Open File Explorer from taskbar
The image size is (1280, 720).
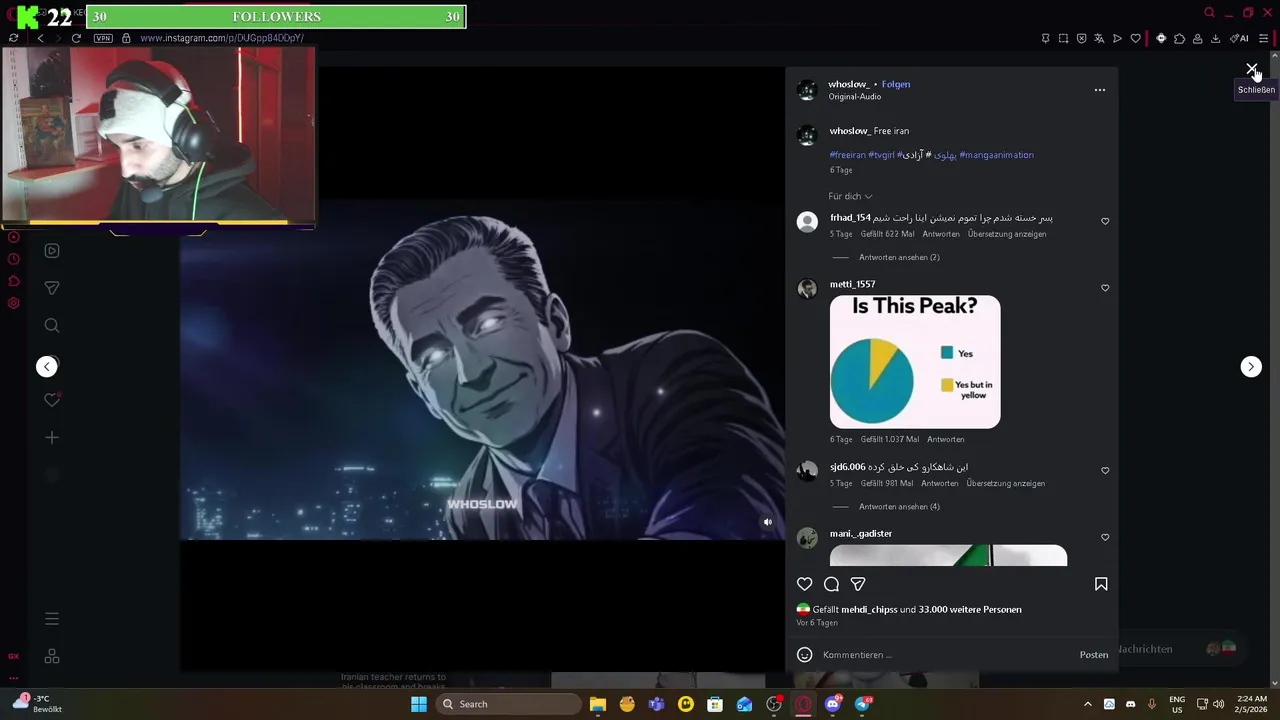[598, 704]
